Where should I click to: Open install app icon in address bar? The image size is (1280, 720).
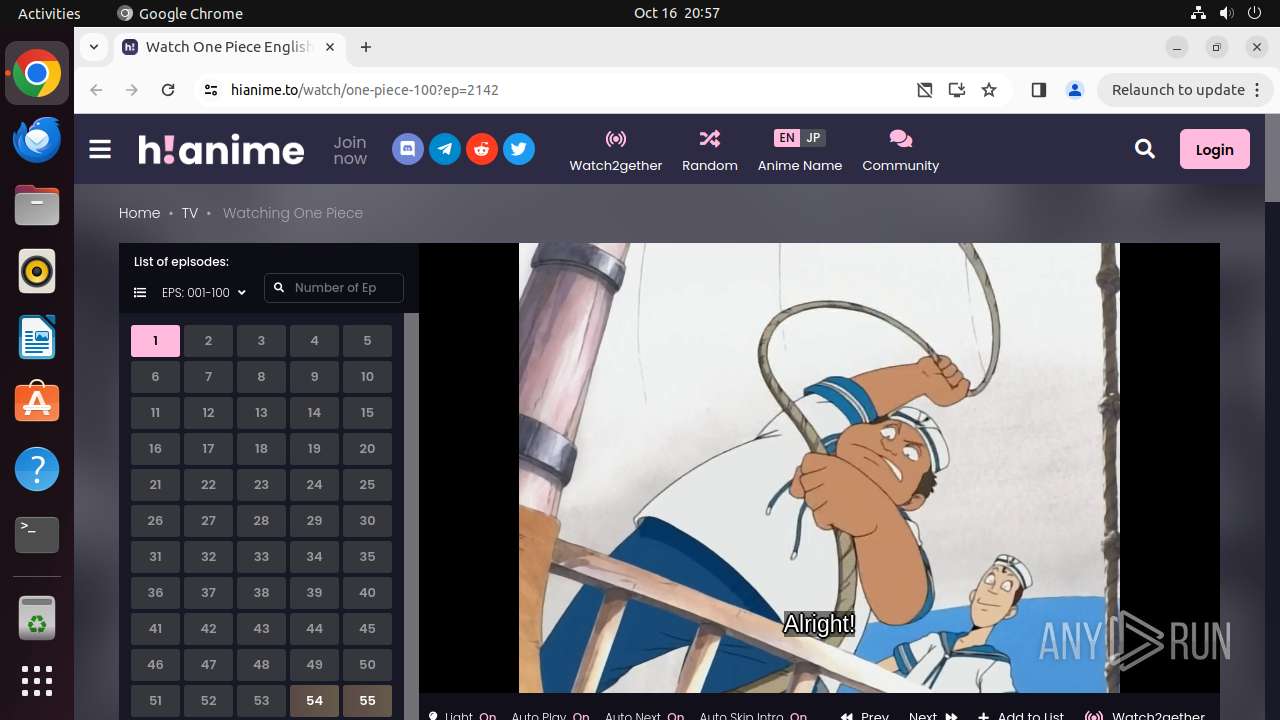(957, 90)
